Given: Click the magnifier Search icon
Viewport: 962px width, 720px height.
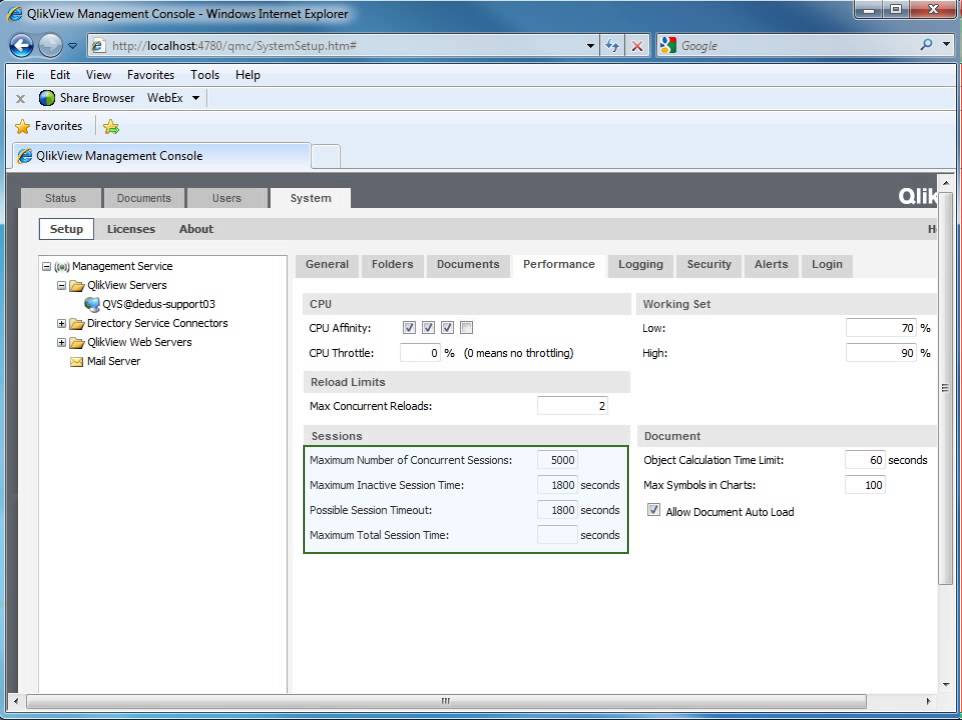Looking at the screenshot, I should (927, 44).
